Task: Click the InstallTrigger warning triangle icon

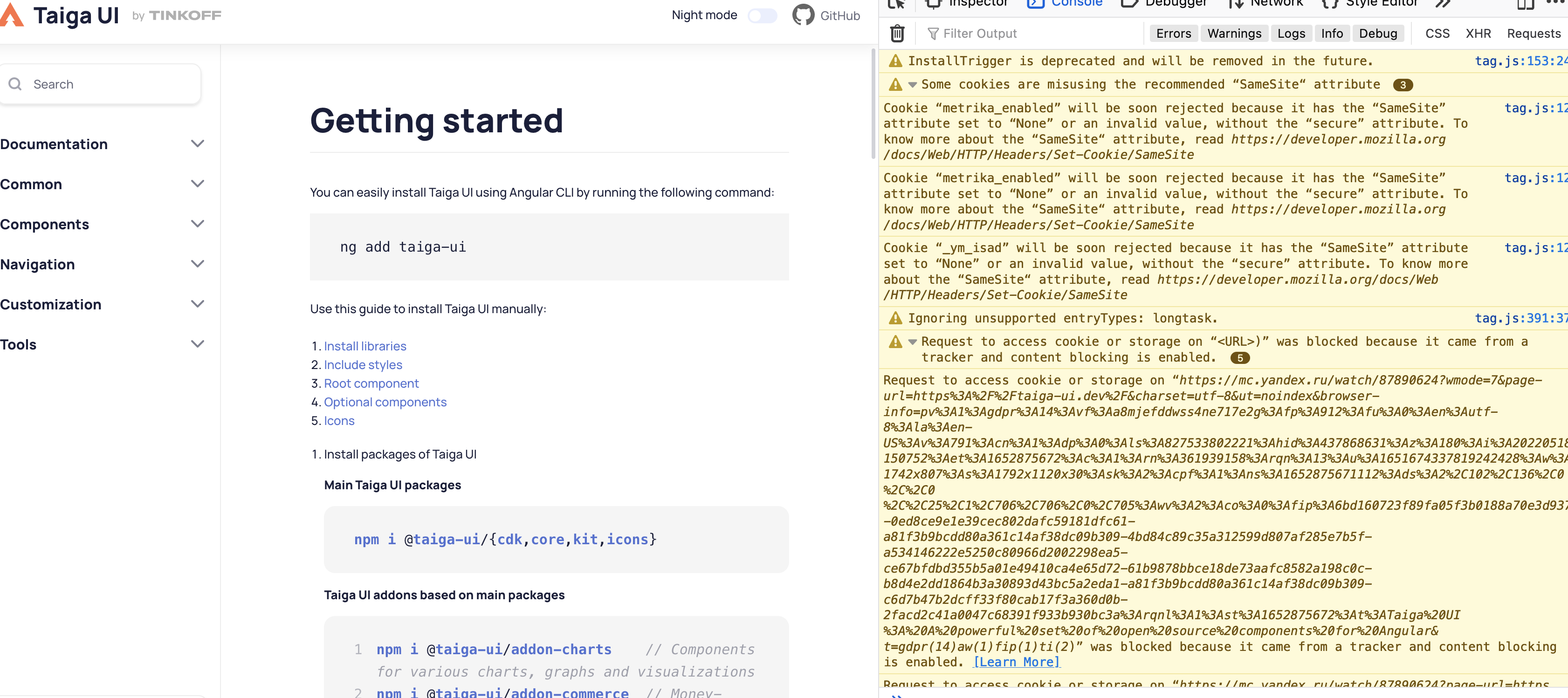Action: click(x=895, y=61)
